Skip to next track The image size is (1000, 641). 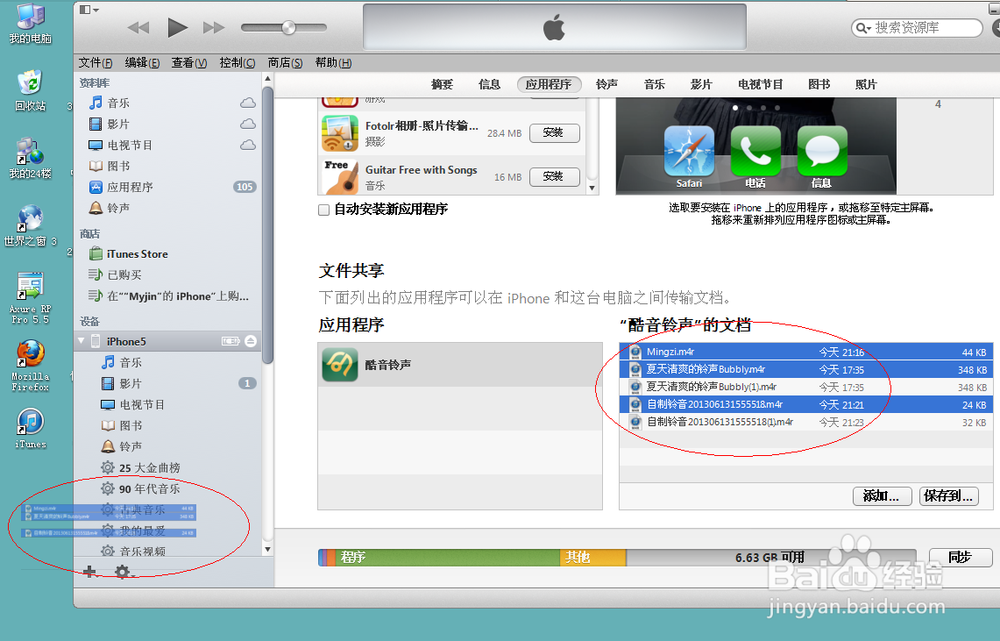click(x=214, y=27)
